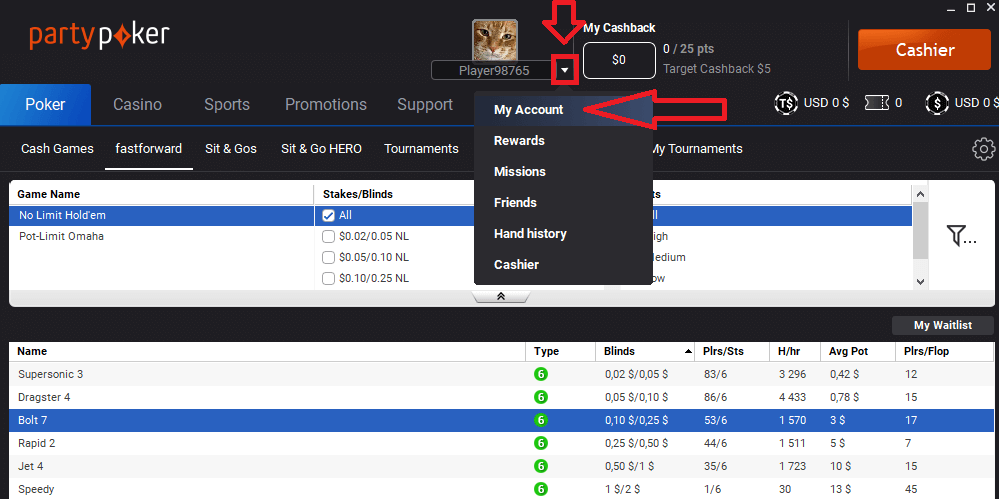Click the tickets icon showing 0
999x499 pixels.
pos(876,103)
